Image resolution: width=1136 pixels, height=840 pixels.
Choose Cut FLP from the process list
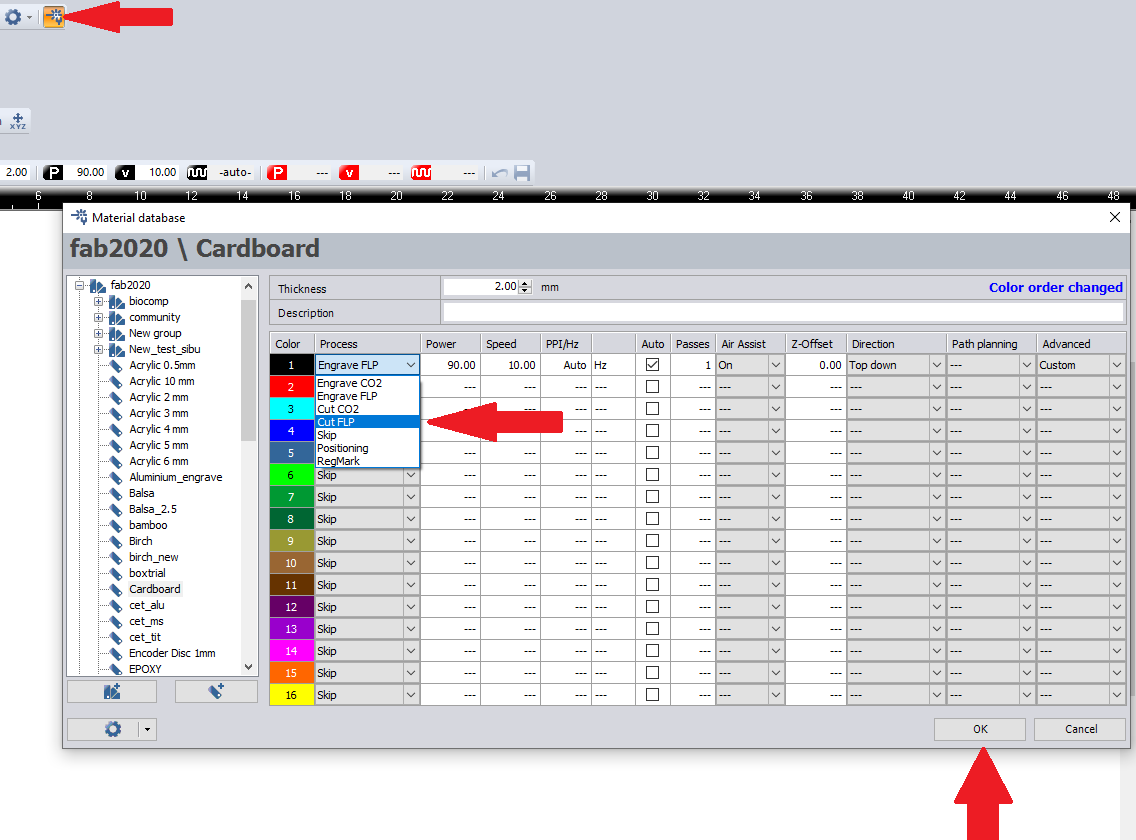click(336, 422)
